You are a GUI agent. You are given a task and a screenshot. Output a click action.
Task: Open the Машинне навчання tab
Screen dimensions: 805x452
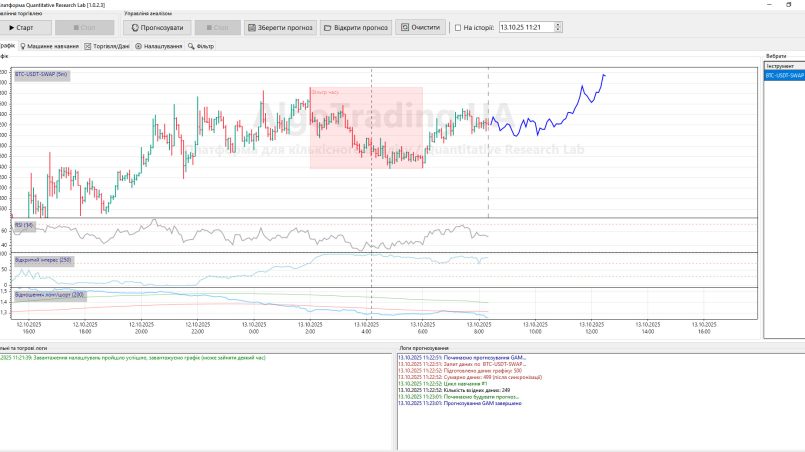(x=50, y=46)
